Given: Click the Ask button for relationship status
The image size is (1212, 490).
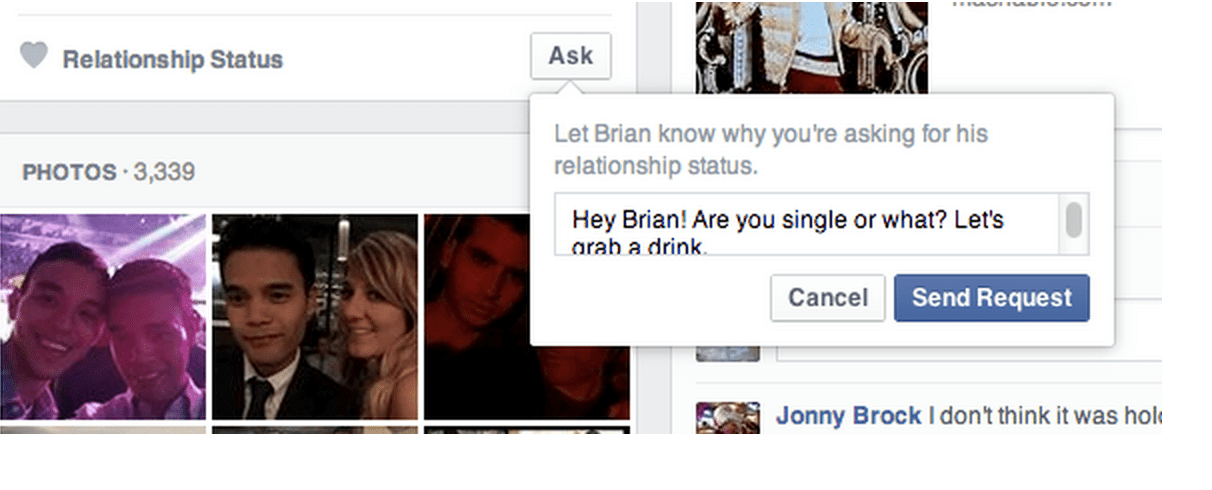Looking at the screenshot, I should (x=570, y=56).
